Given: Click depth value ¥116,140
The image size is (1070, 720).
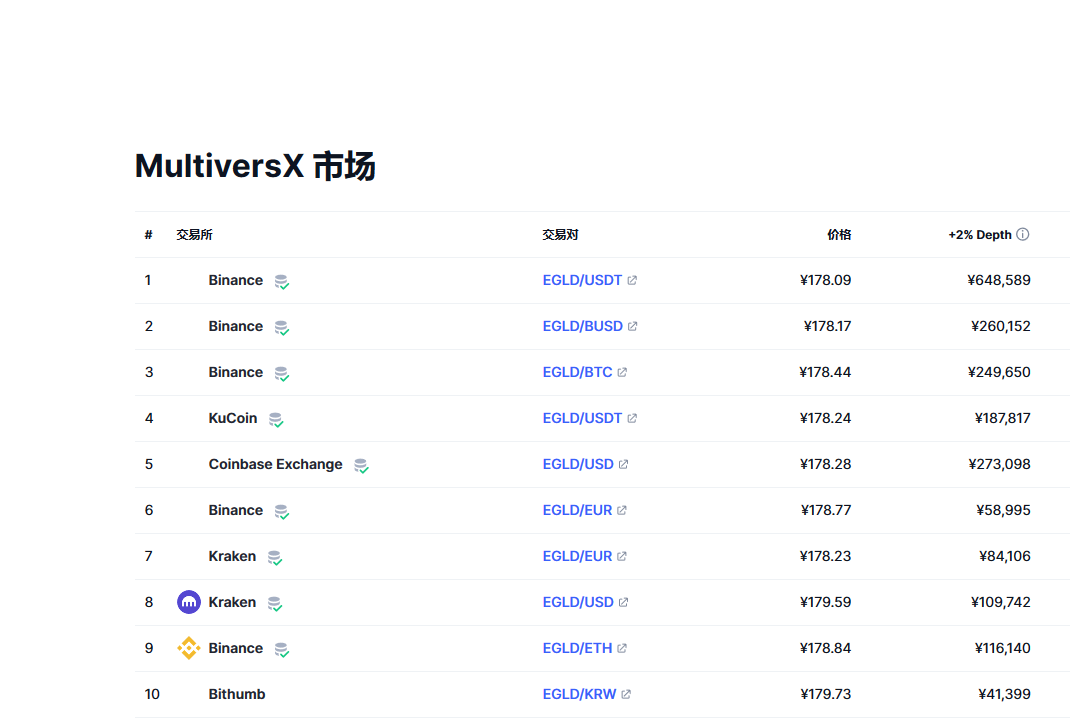Looking at the screenshot, I should click(x=1002, y=648).
